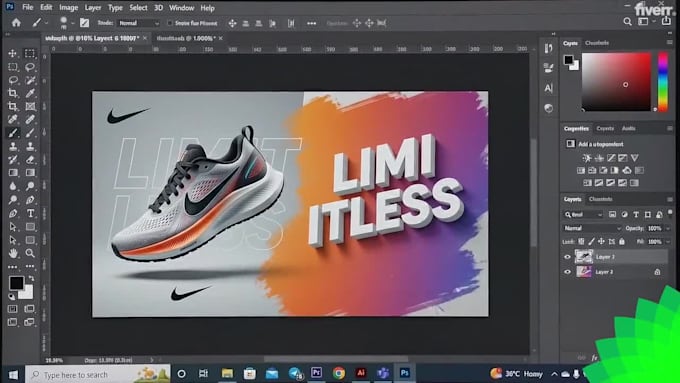Open the layer filter kind dropdown

pyautogui.click(x=583, y=214)
